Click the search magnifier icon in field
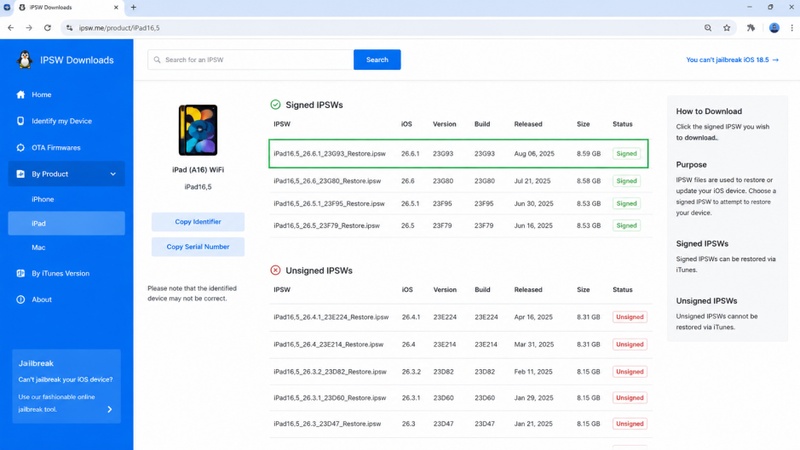This screenshot has width=800, height=450. click(x=157, y=60)
